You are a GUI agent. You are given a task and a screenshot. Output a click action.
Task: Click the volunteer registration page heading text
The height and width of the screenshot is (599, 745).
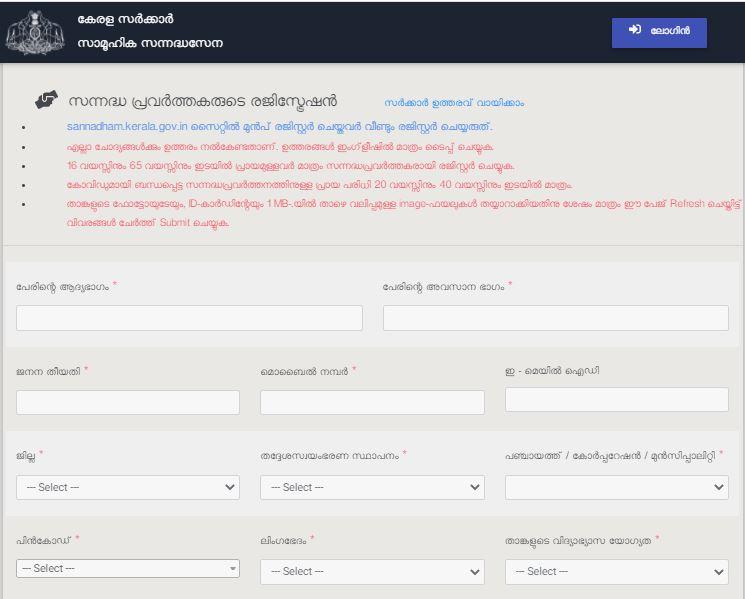point(203,101)
